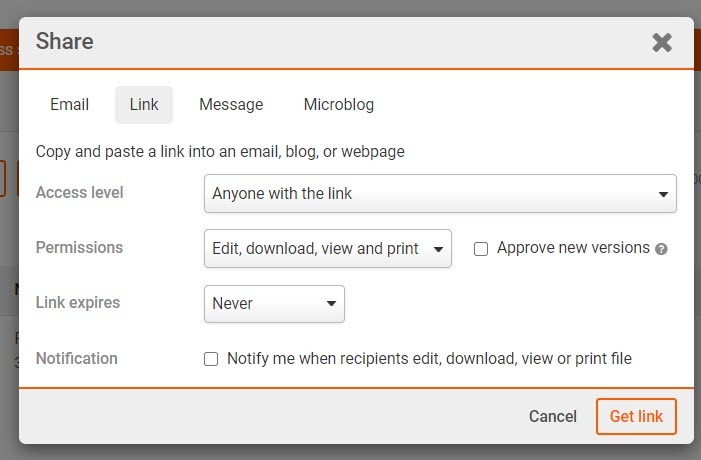This screenshot has width=701, height=460.
Task: Click the Access level field label
Action: point(80,193)
